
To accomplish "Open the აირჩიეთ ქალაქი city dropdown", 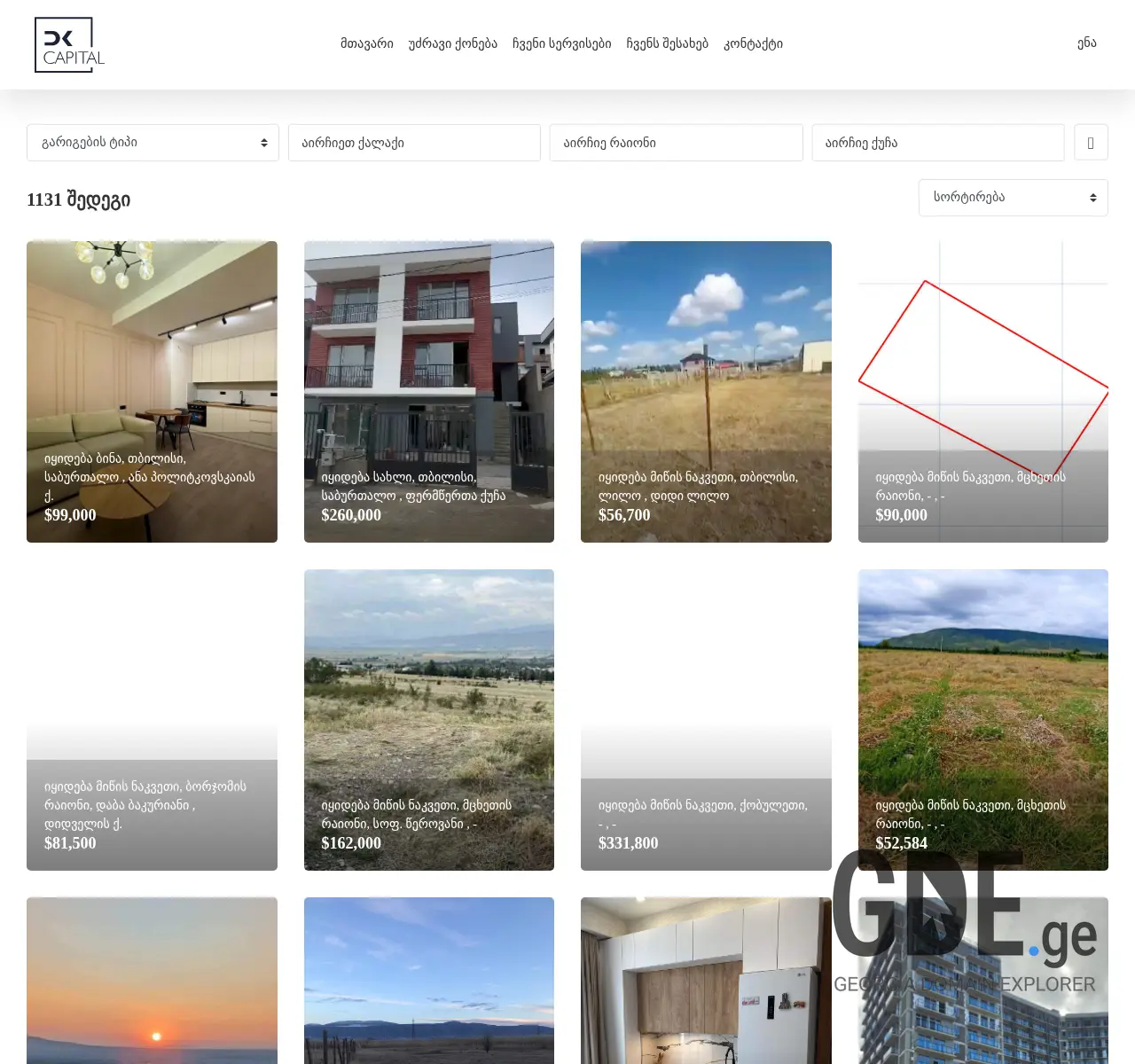I will [414, 142].
